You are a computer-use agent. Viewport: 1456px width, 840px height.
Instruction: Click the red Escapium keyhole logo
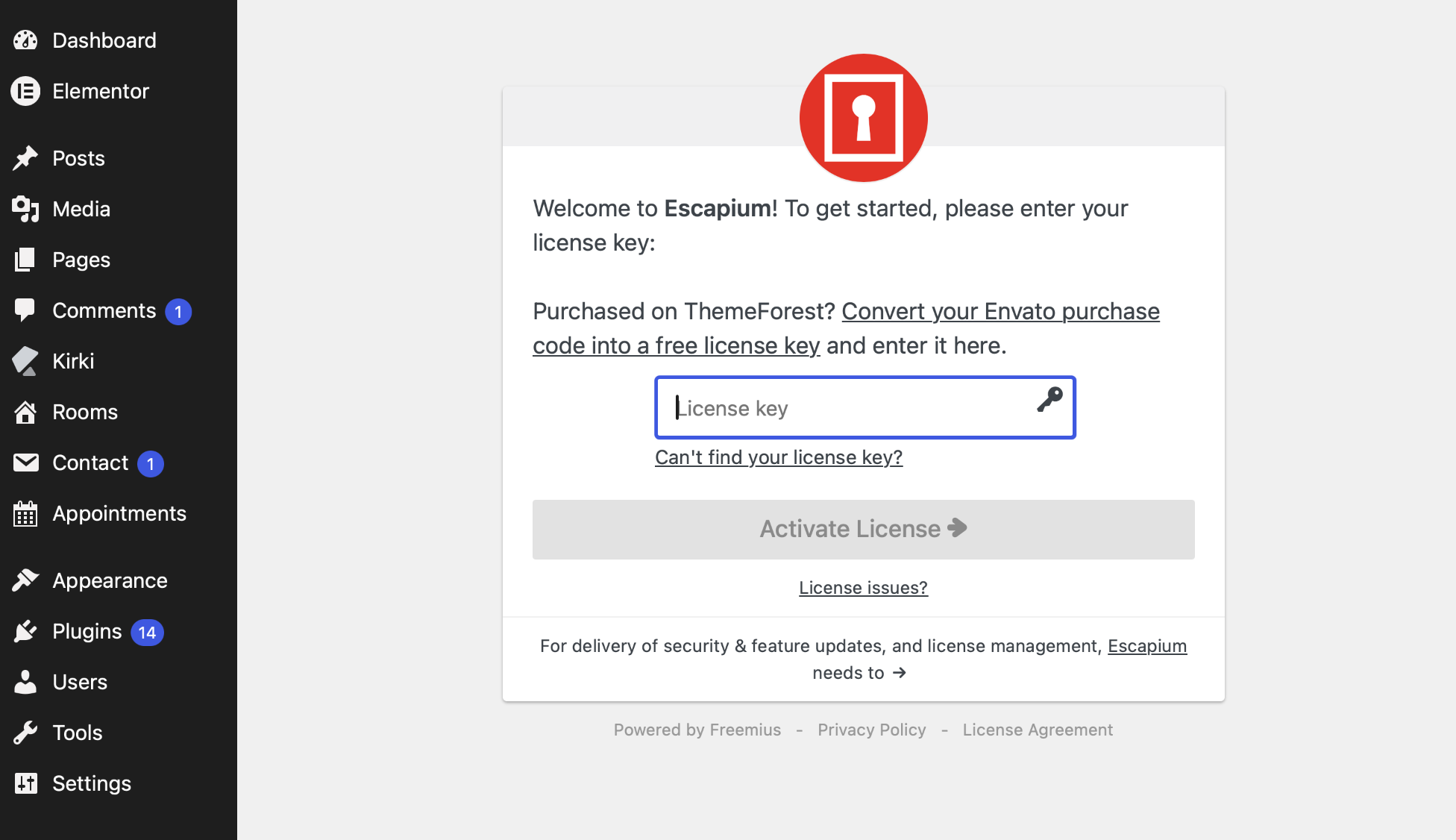(864, 118)
